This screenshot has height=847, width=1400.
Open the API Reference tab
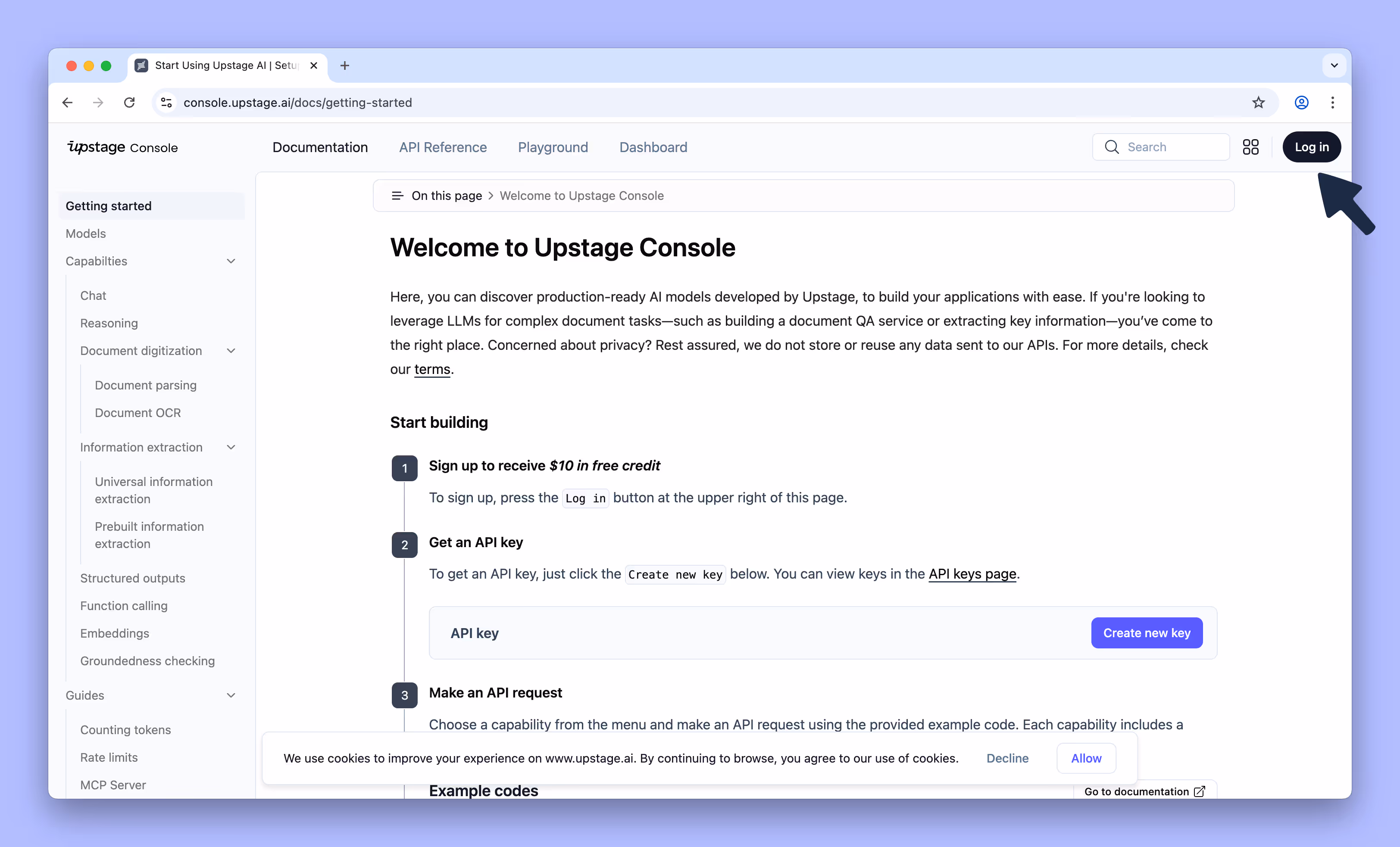point(443,147)
